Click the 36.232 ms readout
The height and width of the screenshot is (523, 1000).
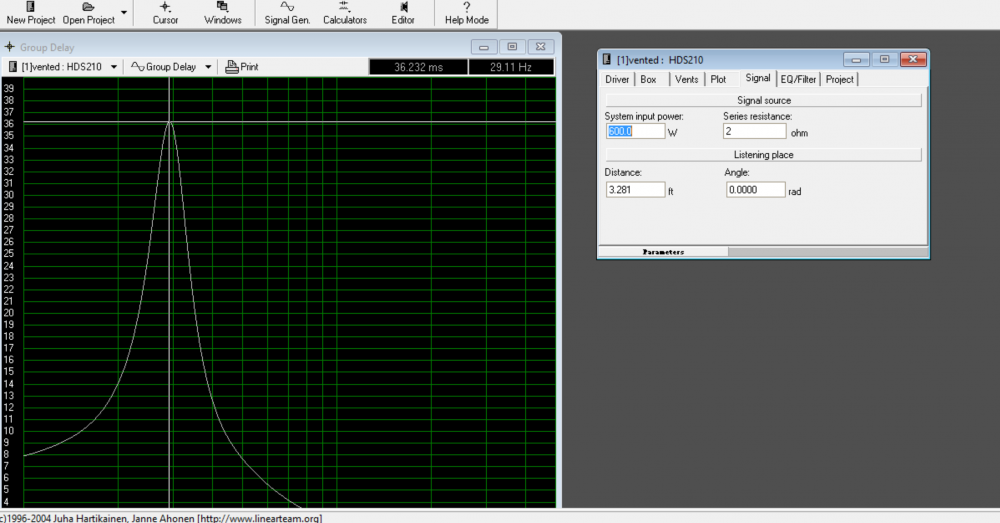pyautogui.click(x=418, y=67)
